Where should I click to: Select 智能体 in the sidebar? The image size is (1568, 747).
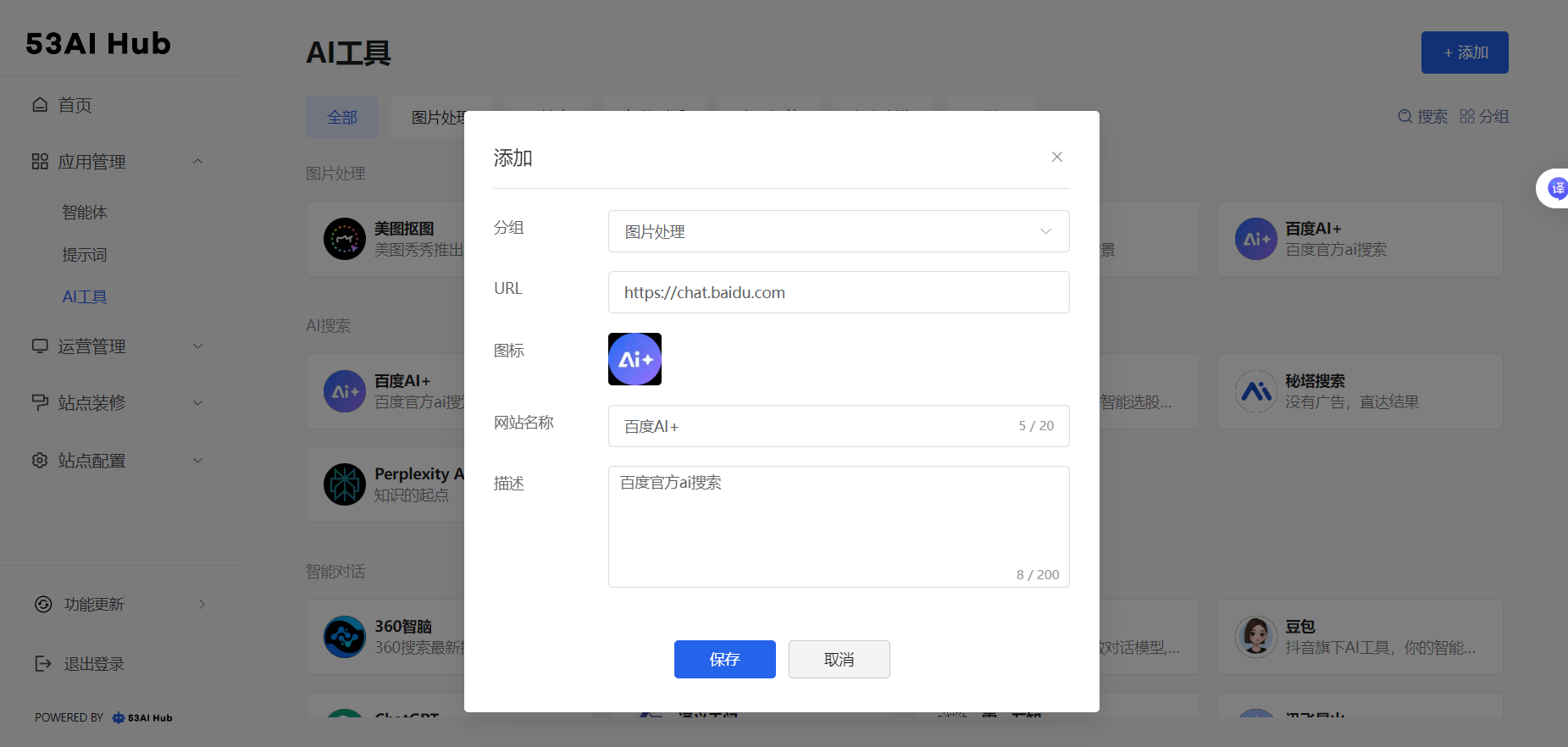pos(85,213)
